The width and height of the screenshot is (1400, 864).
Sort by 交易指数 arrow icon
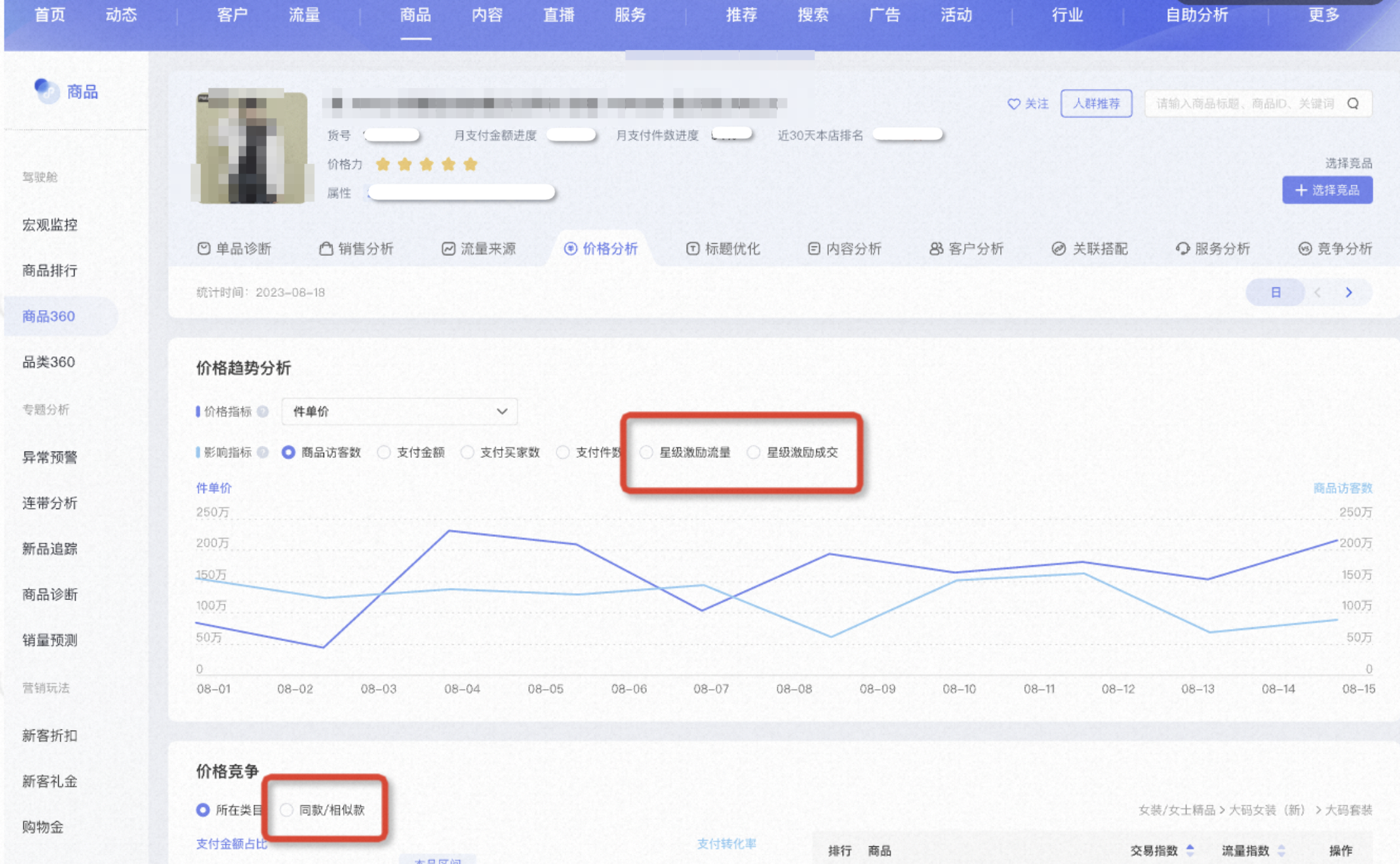(x=1190, y=850)
